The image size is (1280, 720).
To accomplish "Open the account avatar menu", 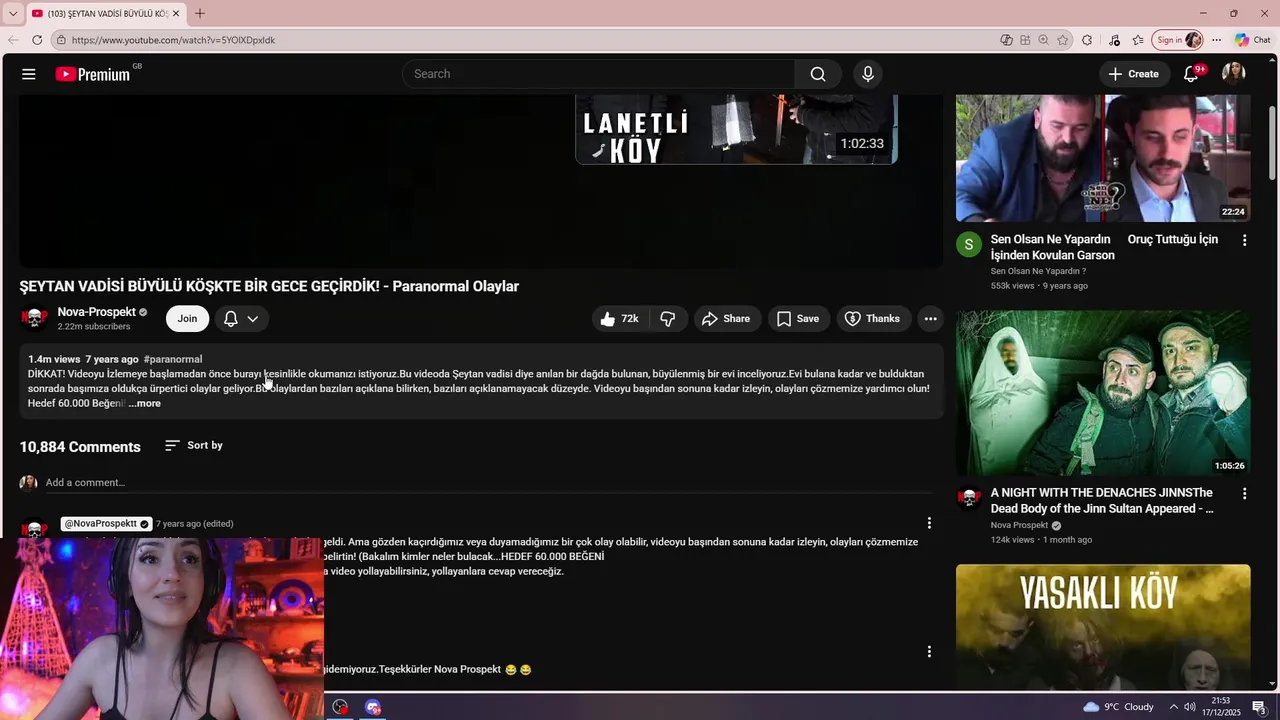I will point(1233,74).
